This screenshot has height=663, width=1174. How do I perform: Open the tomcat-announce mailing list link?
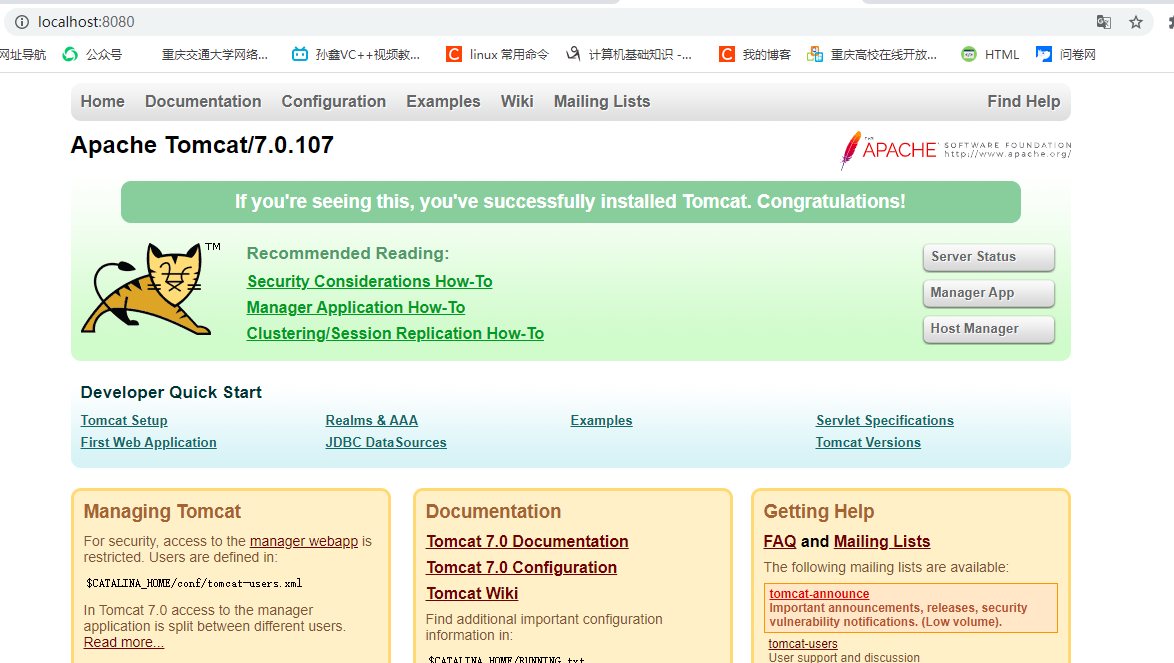[819, 593]
